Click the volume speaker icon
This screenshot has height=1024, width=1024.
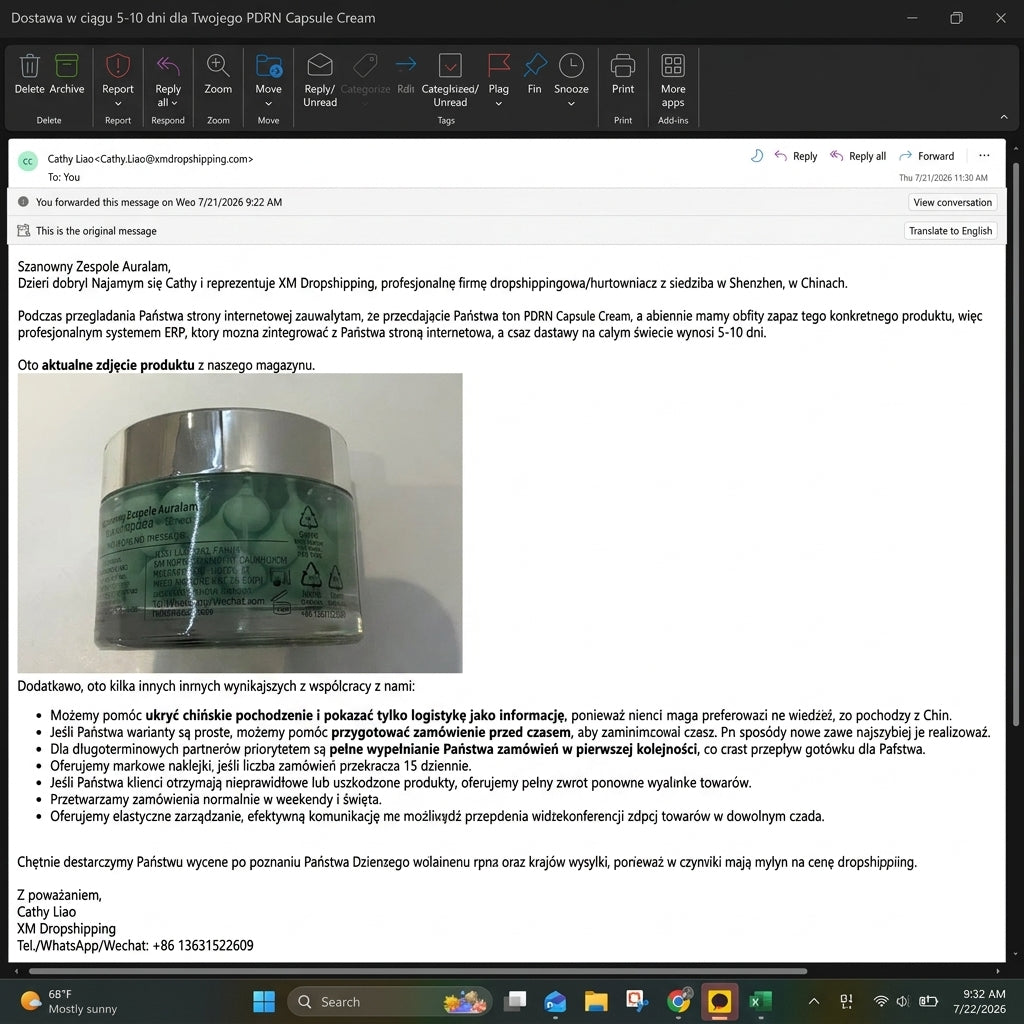[903, 1001]
